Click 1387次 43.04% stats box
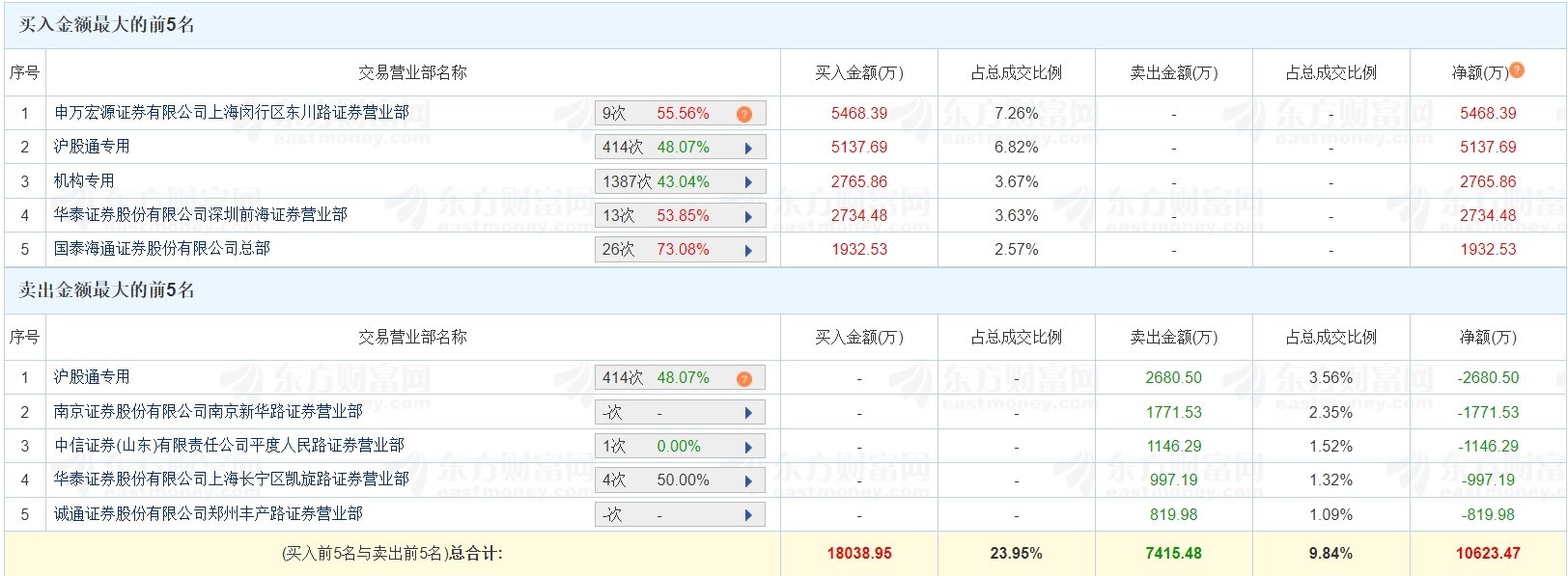 click(681, 182)
